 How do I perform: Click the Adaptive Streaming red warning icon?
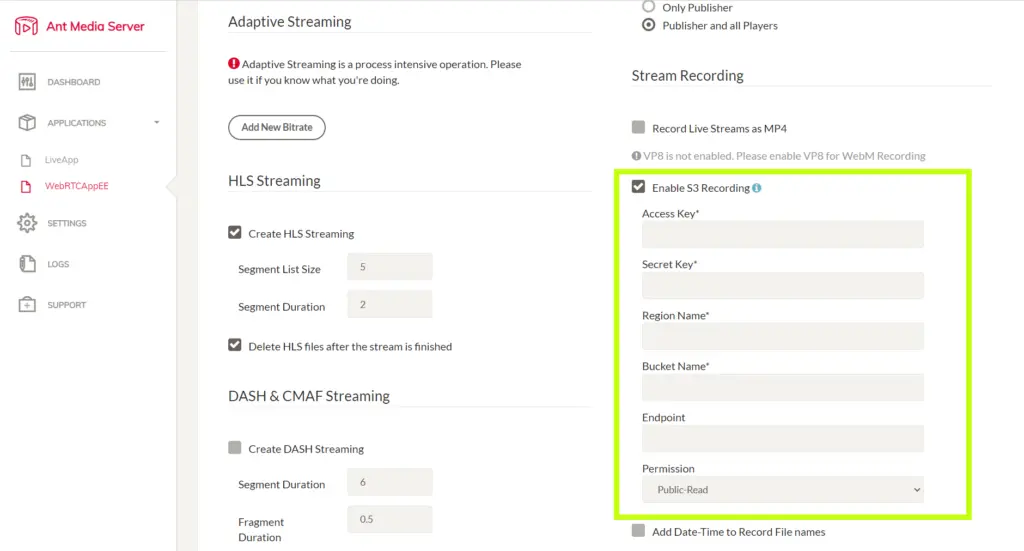coord(233,63)
